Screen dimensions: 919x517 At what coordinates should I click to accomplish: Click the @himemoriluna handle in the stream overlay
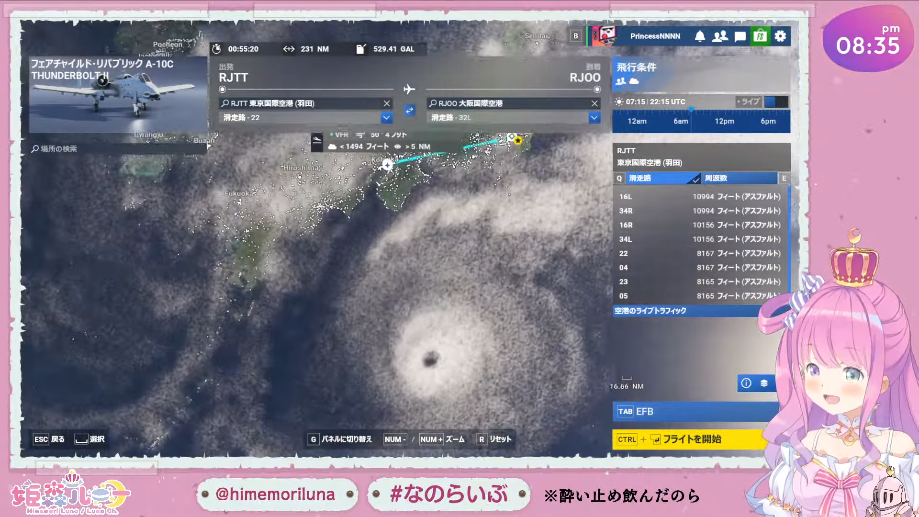click(275, 494)
